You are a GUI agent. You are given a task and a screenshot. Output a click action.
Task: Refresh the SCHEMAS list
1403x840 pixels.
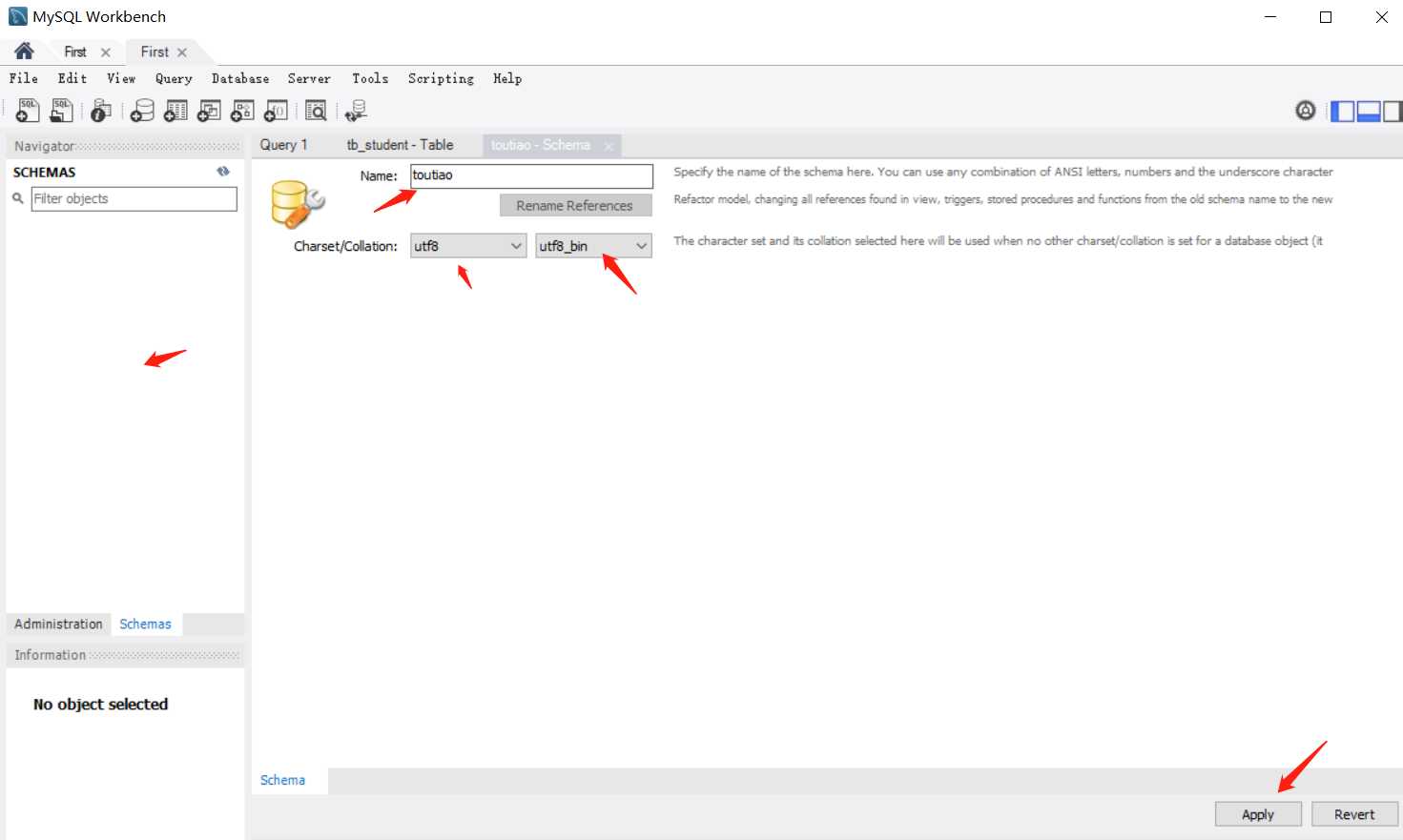click(x=223, y=172)
